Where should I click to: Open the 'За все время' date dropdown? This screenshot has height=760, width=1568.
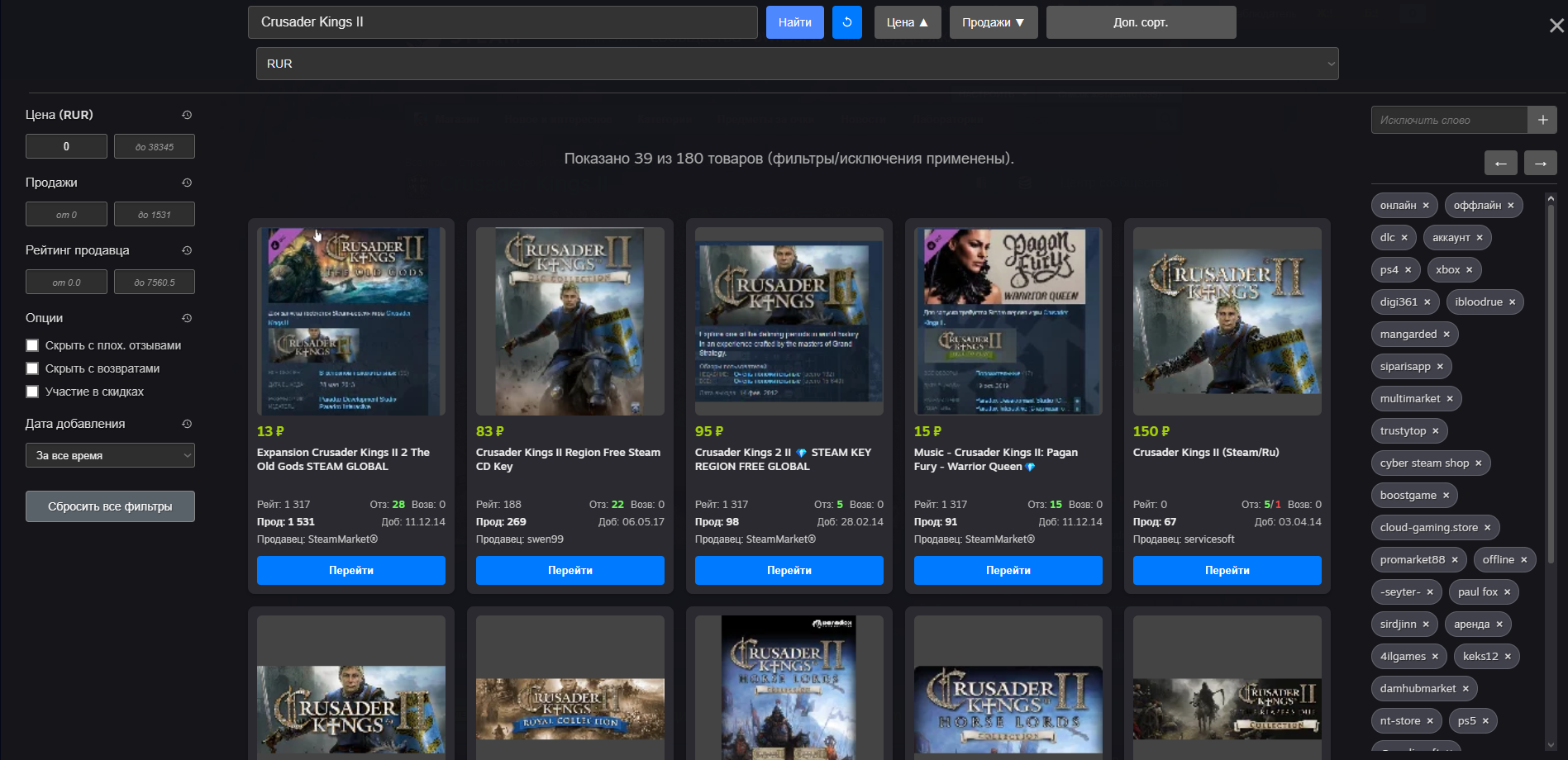110,455
